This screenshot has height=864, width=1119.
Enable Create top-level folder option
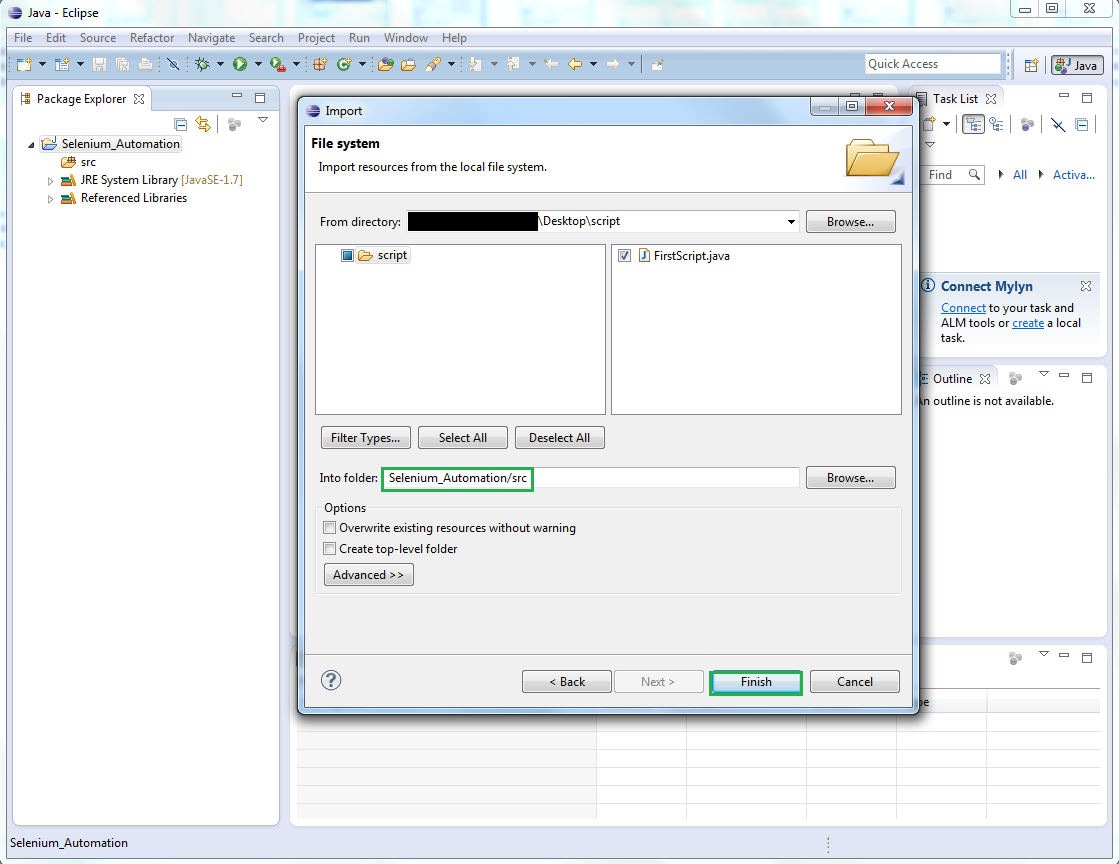pos(329,548)
